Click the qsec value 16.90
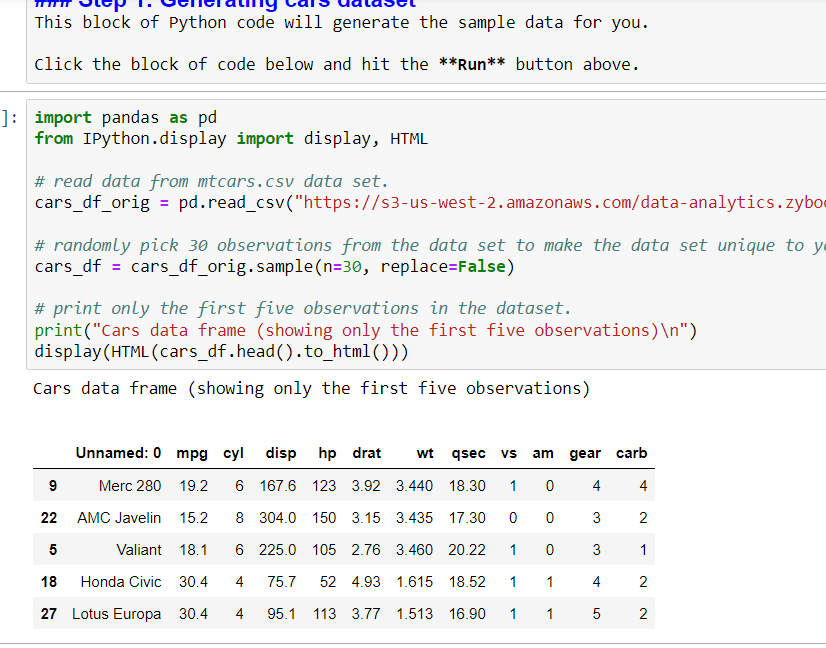The width and height of the screenshot is (826, 648). pos(467,614)
